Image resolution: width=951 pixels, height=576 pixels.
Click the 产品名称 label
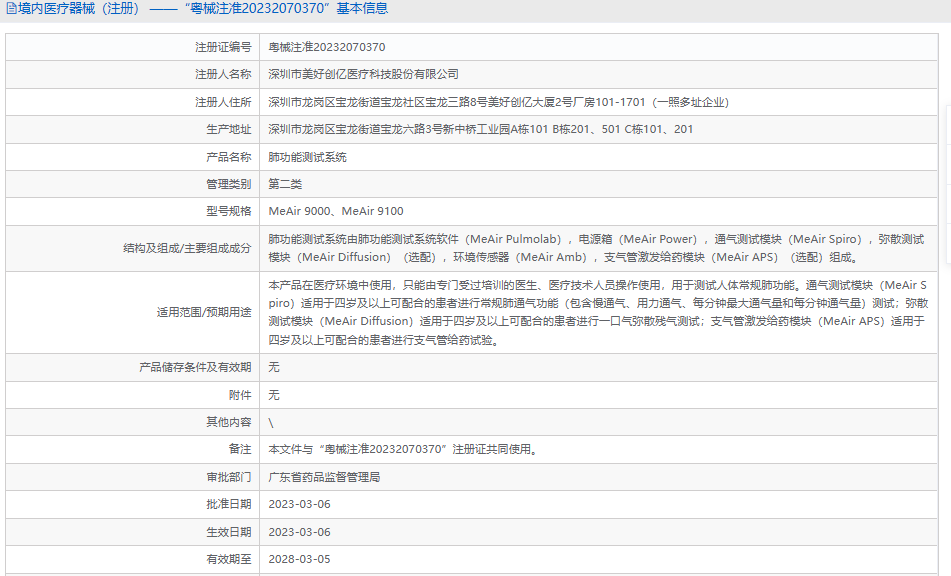228,157
